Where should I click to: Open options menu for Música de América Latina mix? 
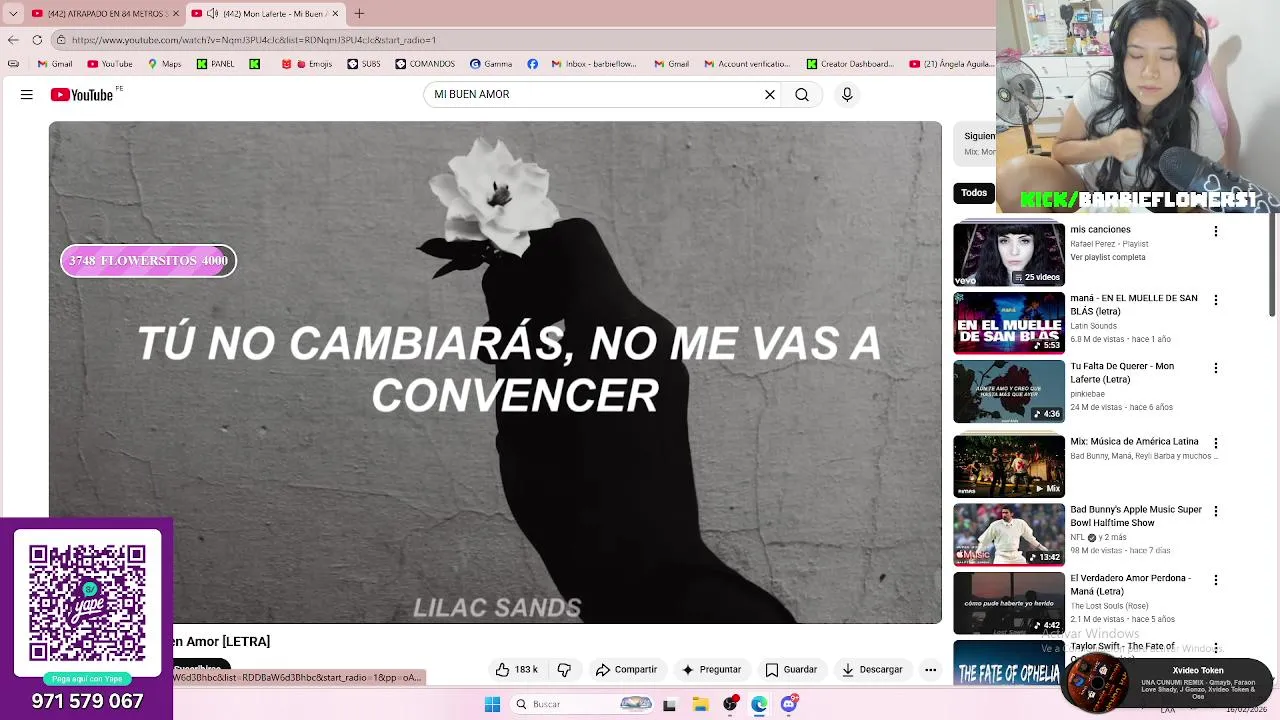1216,442
